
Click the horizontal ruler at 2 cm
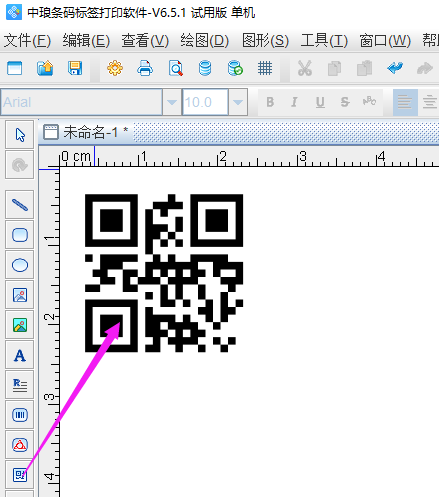[x=222, y=157]
